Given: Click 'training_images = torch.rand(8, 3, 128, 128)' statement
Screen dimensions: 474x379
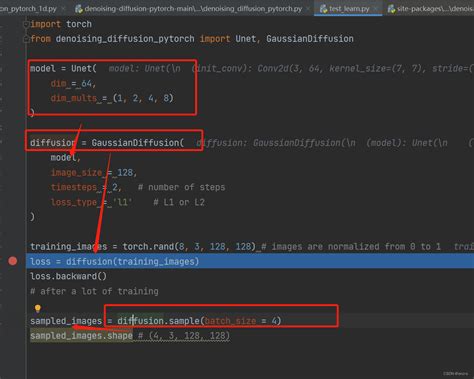Looking at the screenshot, I should pyautogui.click(x=143, y=247).
